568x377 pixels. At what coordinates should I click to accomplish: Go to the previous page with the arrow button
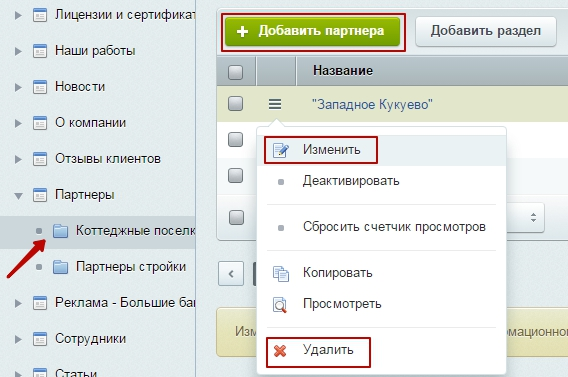pos(231,274)
